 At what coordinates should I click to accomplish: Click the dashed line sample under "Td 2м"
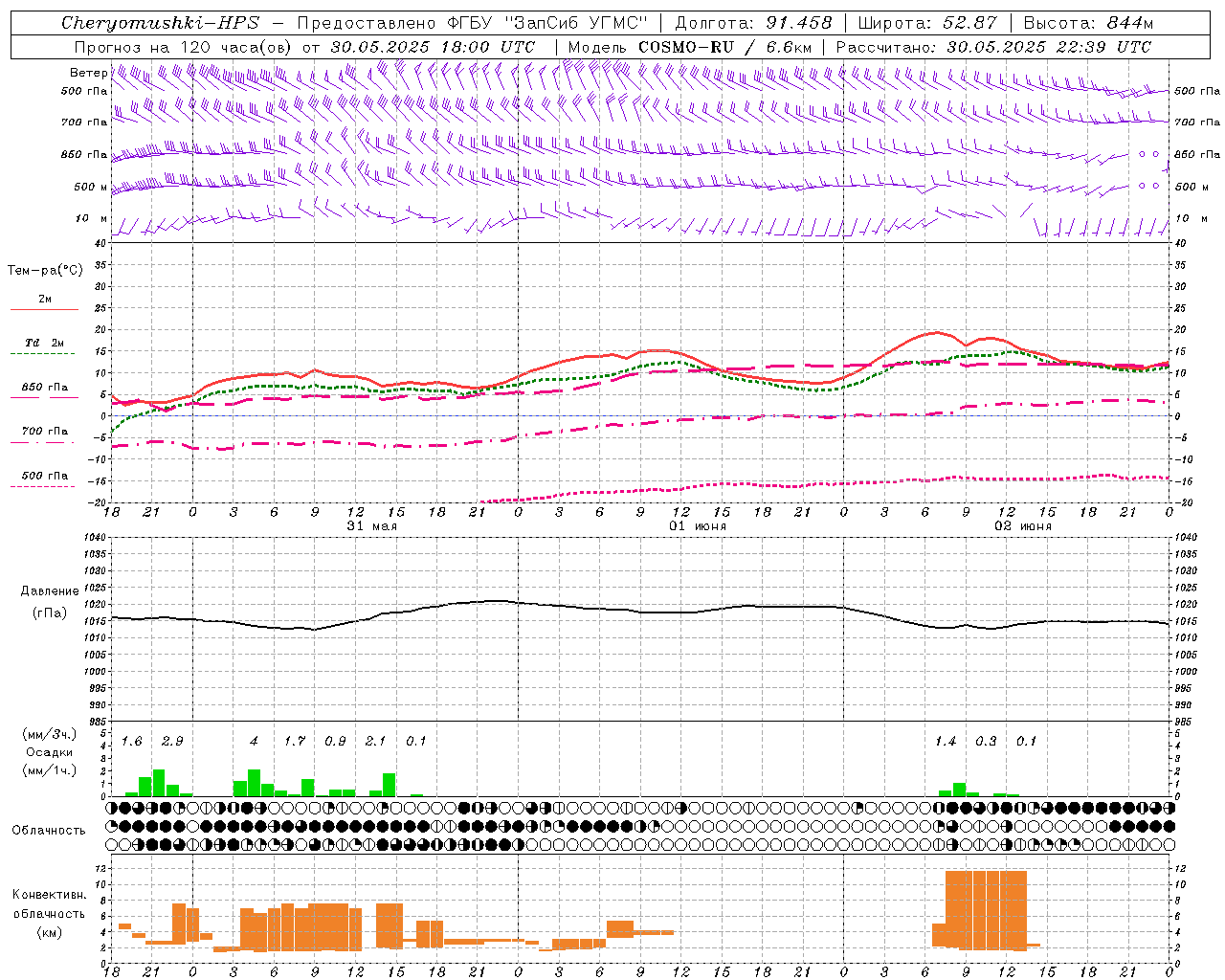point(42,353)
